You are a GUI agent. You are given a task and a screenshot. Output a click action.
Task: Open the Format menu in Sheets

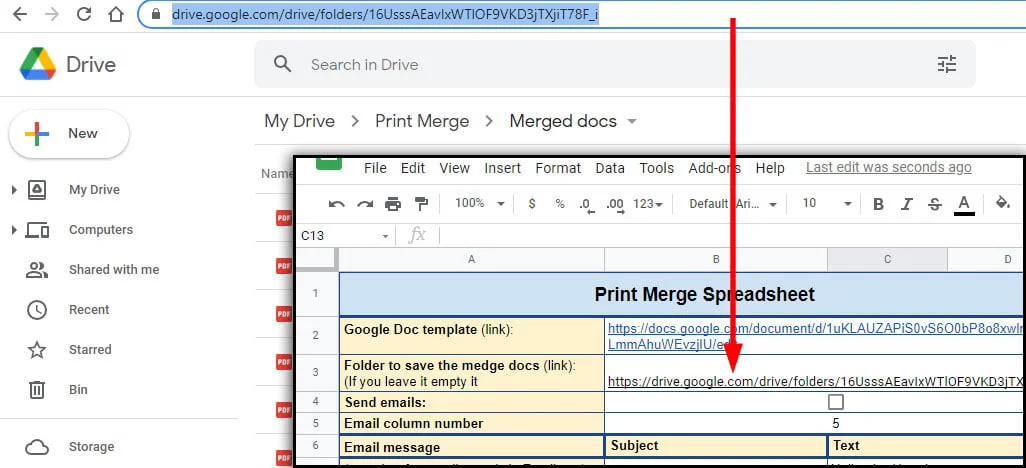pyautogui.click(x=558, y=168)
